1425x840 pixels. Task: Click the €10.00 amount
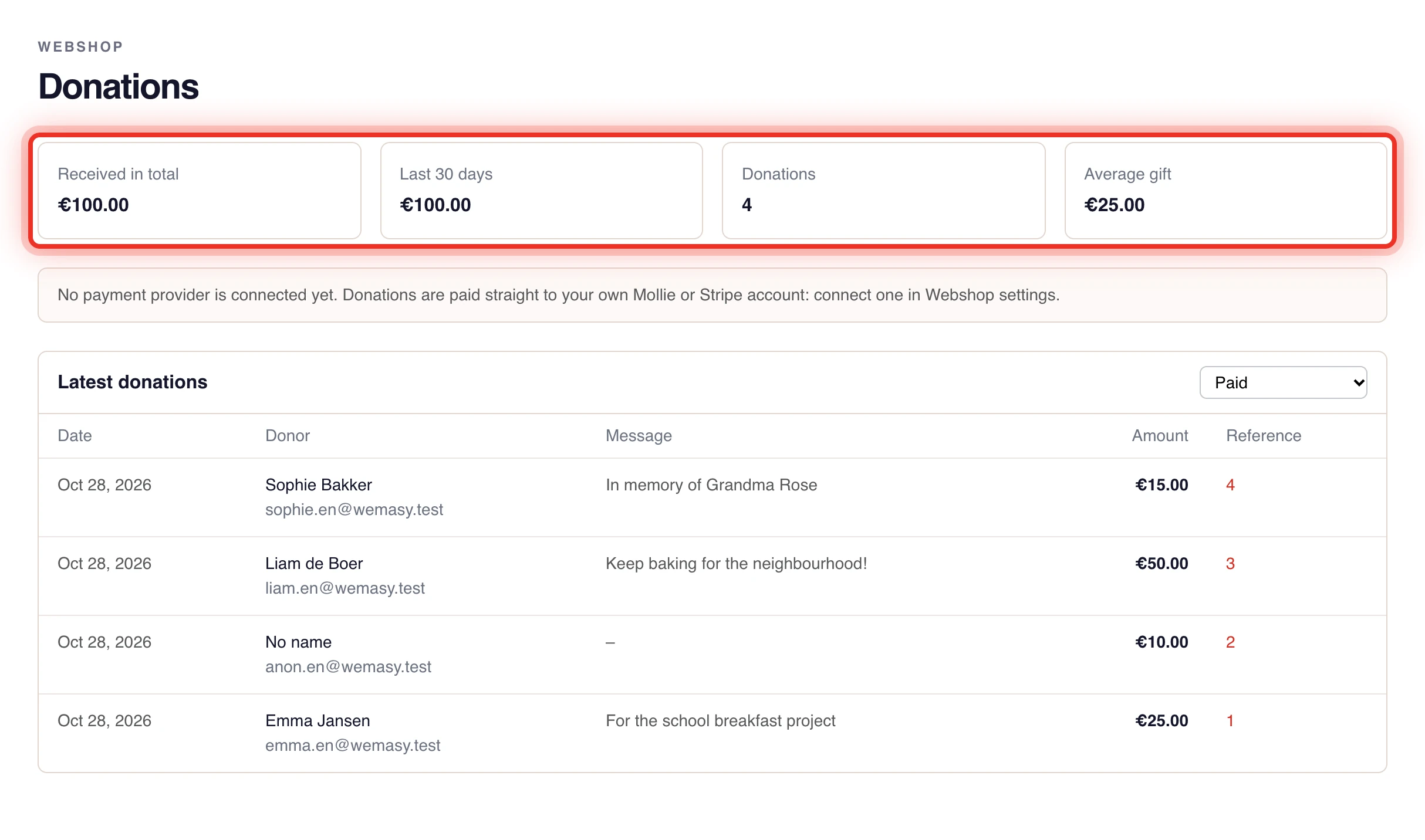click(x=1161, y=642)
